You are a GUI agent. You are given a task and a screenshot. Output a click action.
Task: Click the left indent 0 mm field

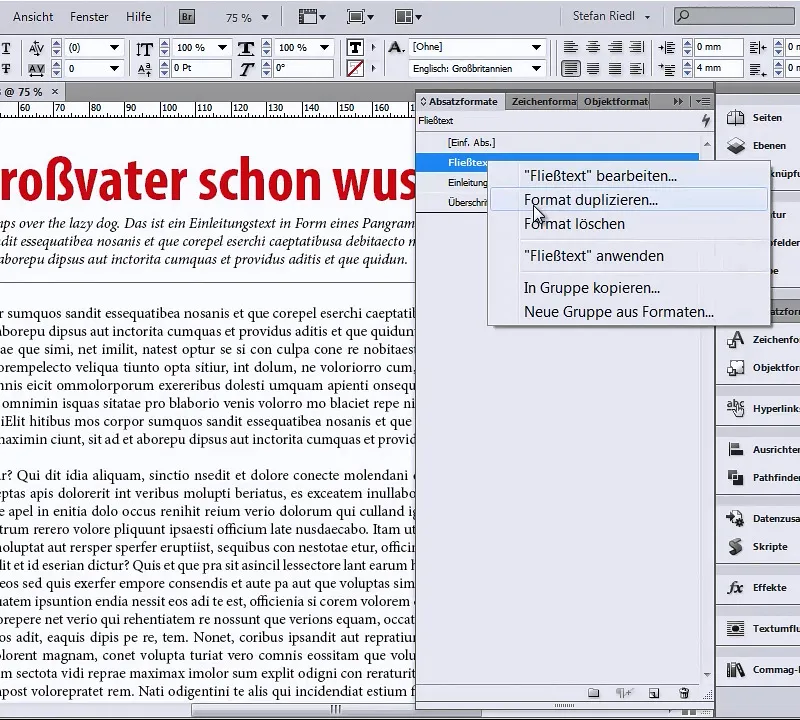(x=717, y=47)
